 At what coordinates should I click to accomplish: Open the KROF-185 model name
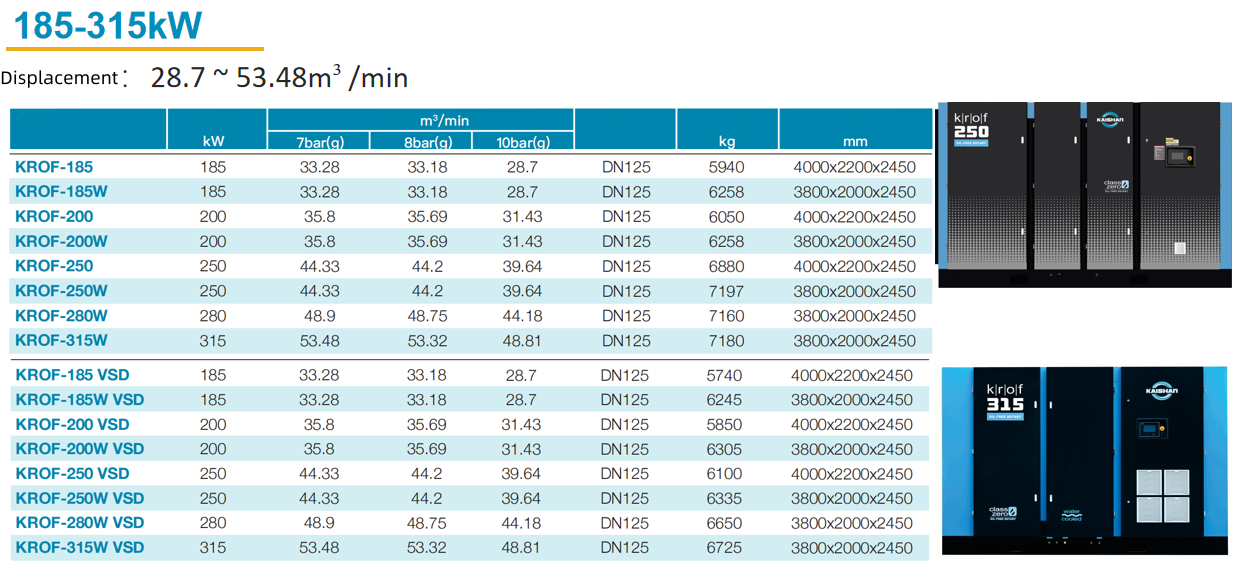tap(54, 167)
